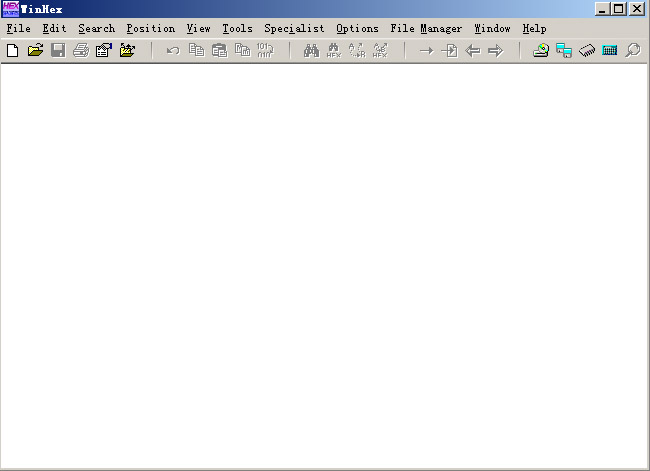Click the Modify Data 101 icon
650x471 pixels.
coord(265,51)
